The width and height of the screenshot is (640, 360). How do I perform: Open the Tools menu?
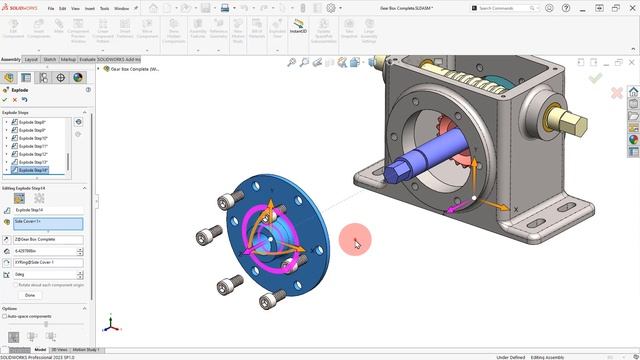pyautogui.click(x=104, y=8)
